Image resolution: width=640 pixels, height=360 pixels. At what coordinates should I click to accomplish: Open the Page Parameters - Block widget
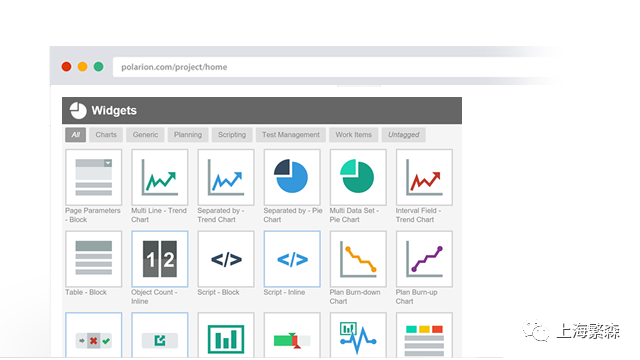coord(93,177)
